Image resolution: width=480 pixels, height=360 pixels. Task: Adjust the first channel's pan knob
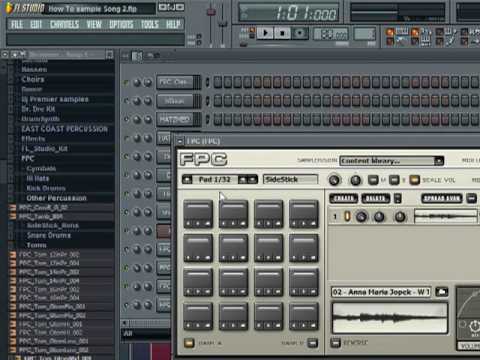137,82
